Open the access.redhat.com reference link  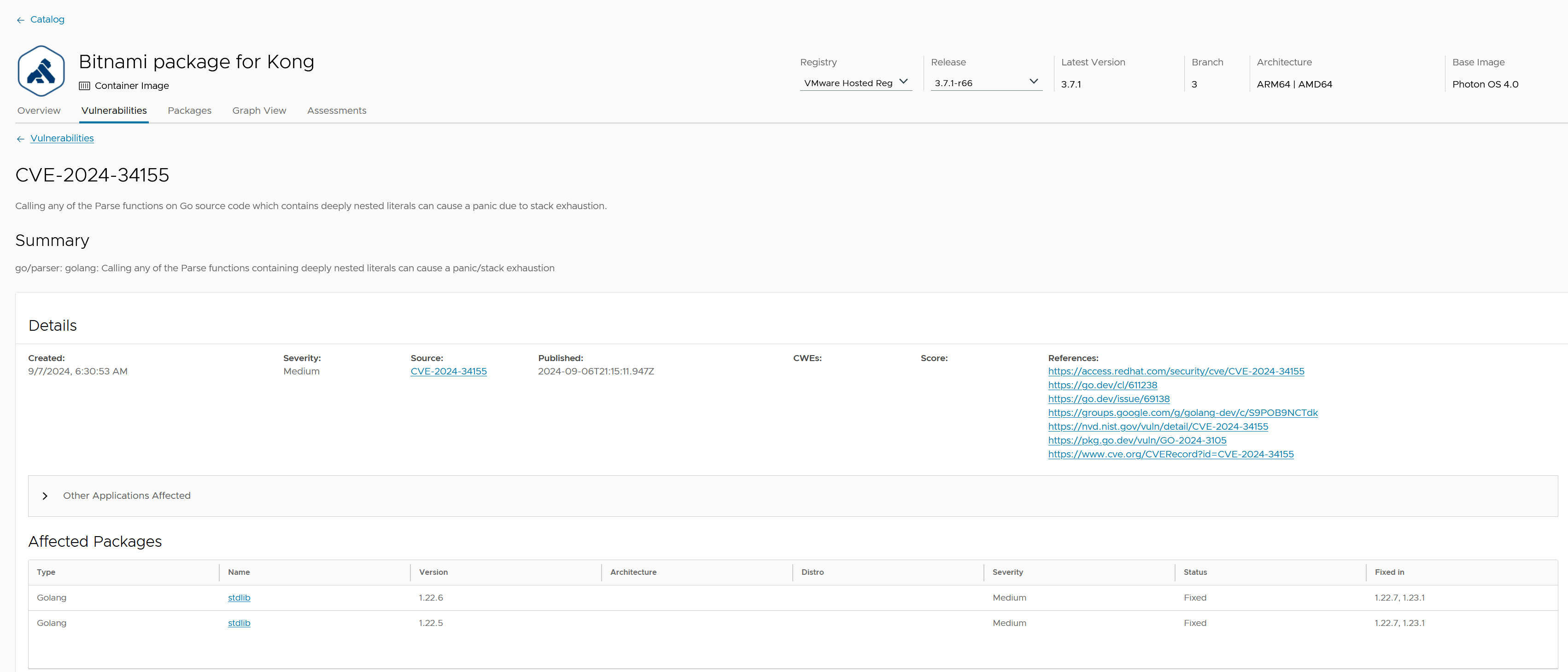(1176, 371)
